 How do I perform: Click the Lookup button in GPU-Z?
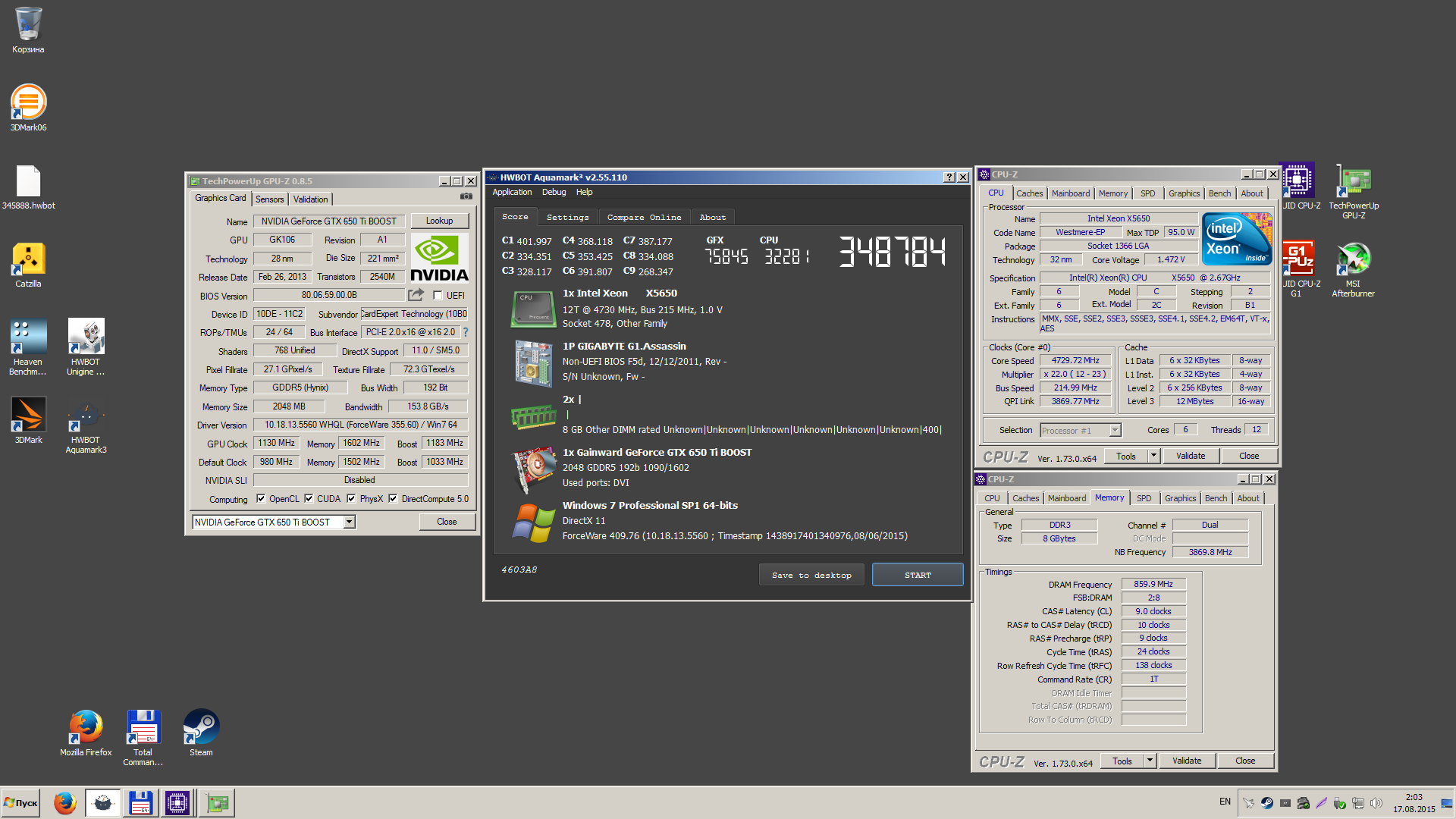point(440,221)
